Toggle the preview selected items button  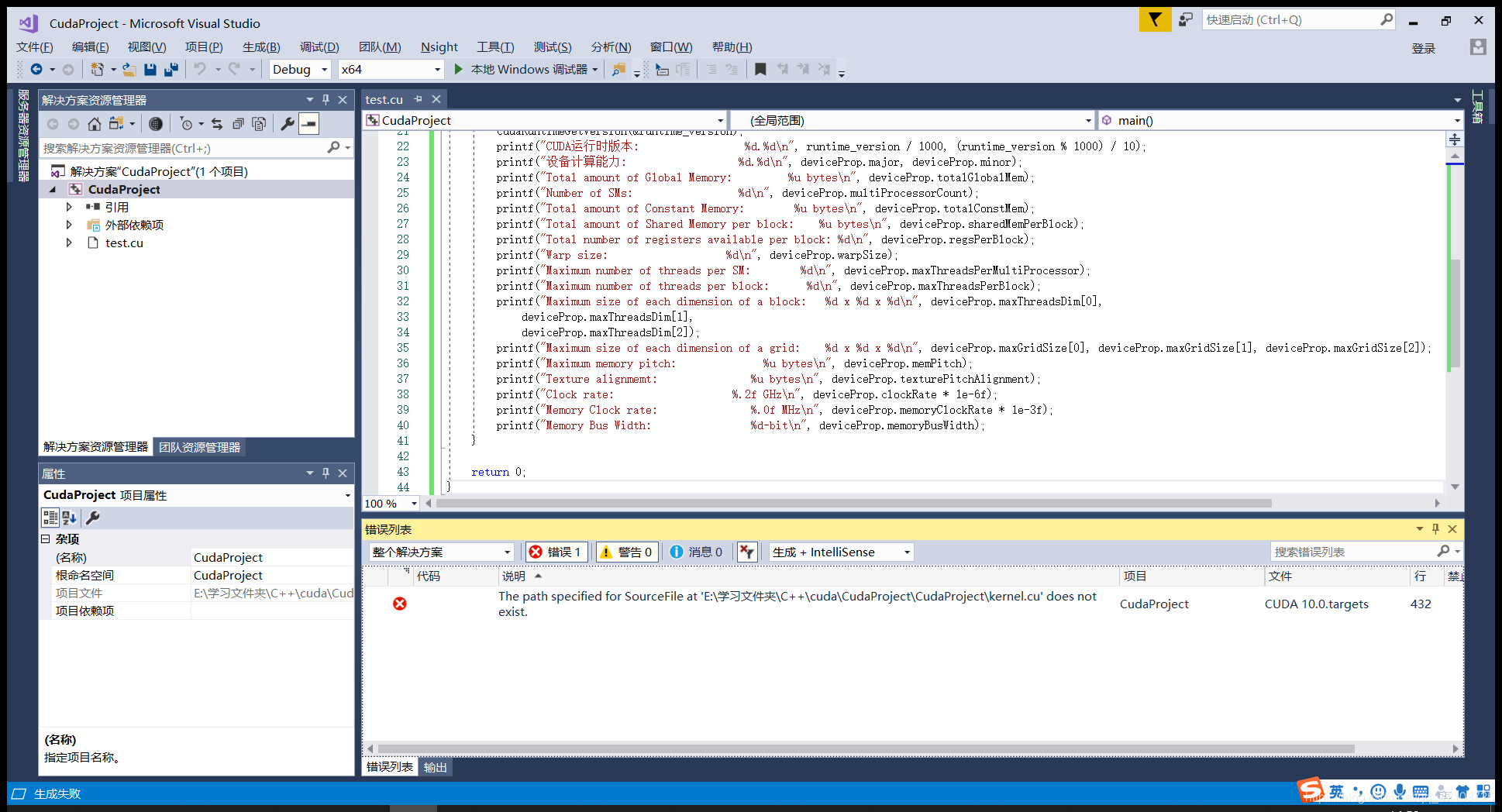[x=308, y=124]
